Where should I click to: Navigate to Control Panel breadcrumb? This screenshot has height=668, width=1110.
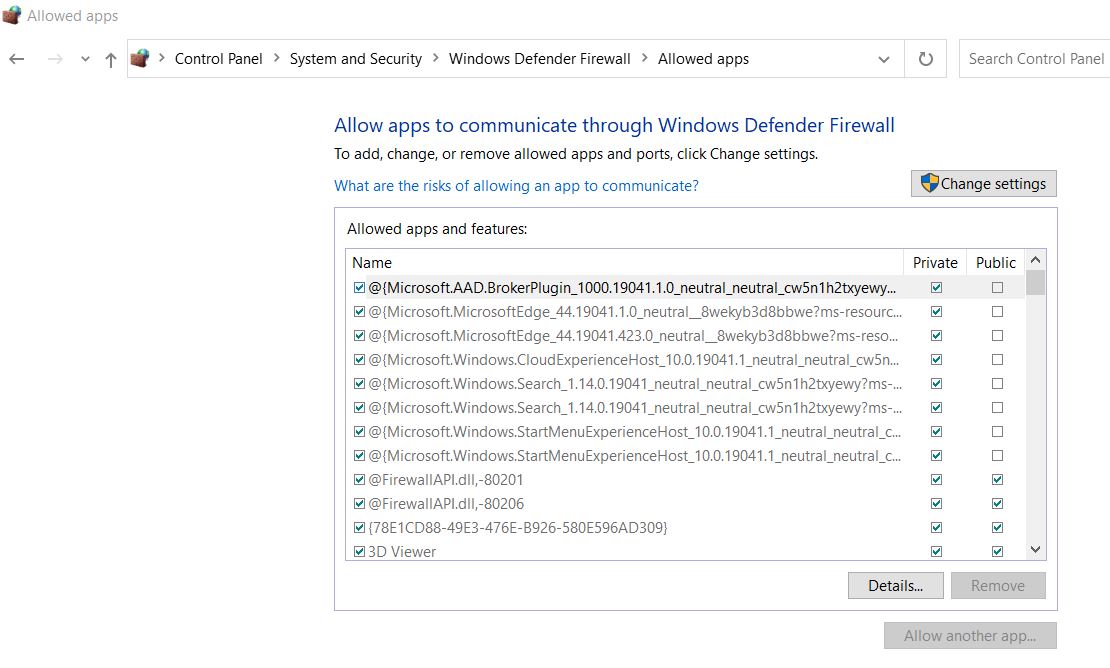218,59
